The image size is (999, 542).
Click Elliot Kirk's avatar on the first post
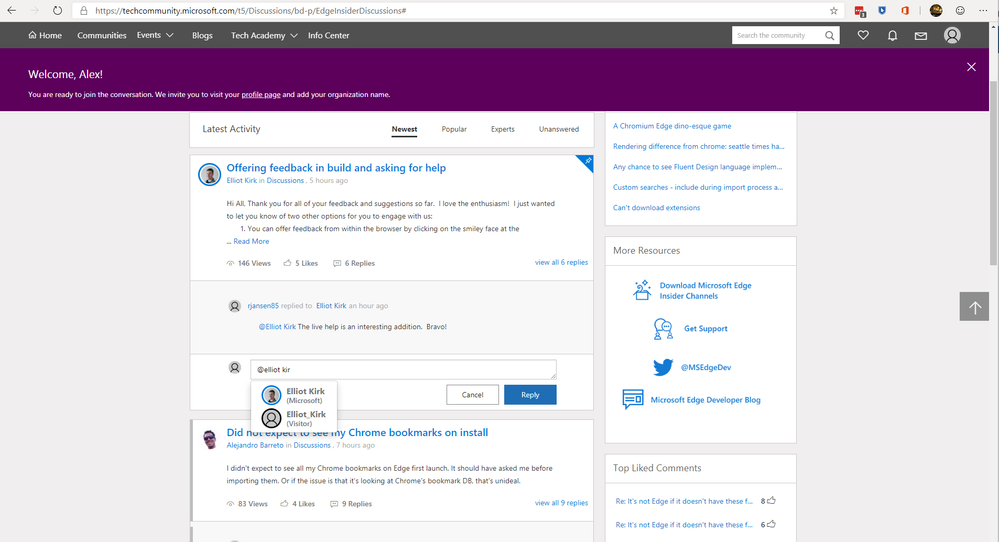pyautogui.click(x=210, y=174)
